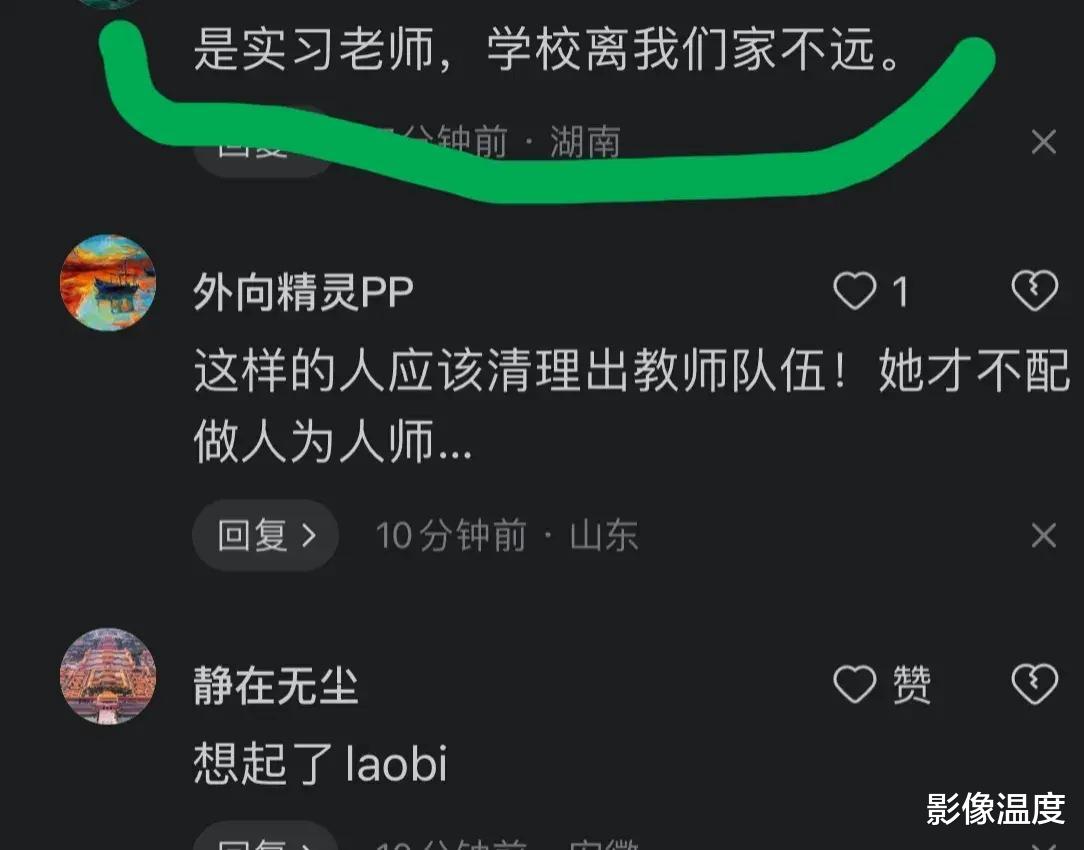This screenshot has height=850, width=1084.
Task: Select comment text 想起了 laobi
Action: (x=320, y=763)
